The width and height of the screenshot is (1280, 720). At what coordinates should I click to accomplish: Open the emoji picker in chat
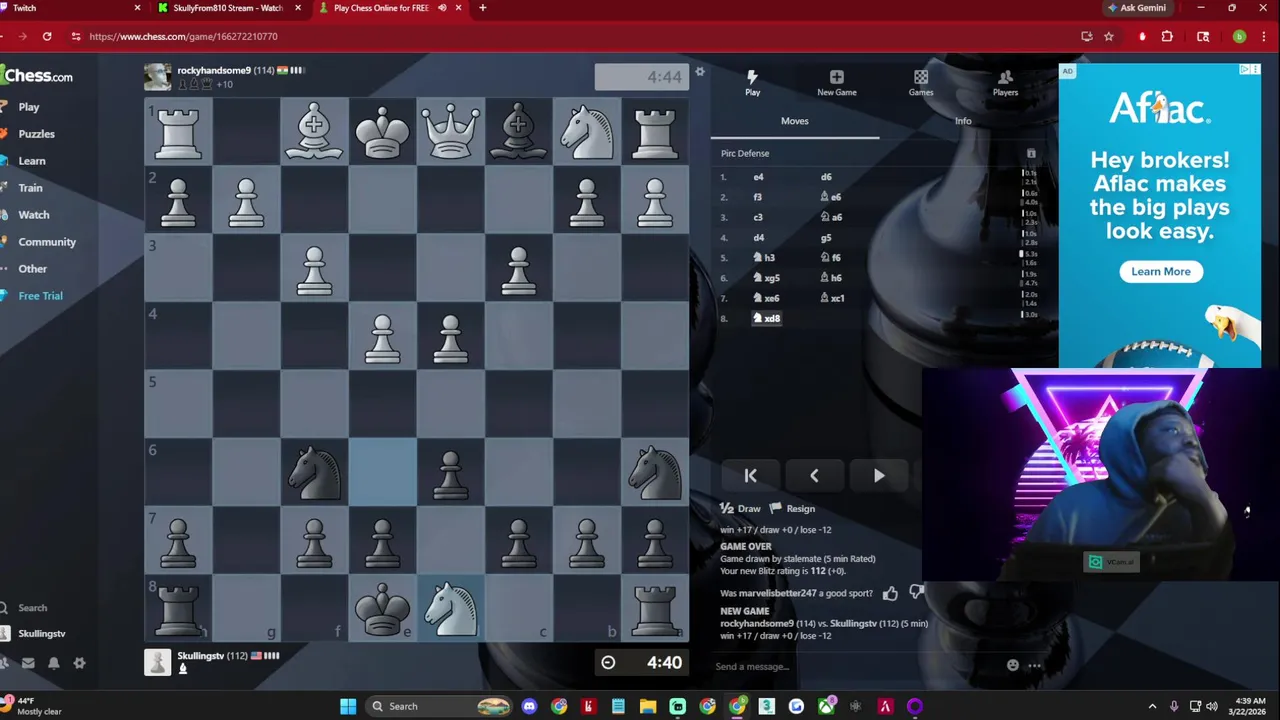pyautogui.click(x=1013, y=666)
